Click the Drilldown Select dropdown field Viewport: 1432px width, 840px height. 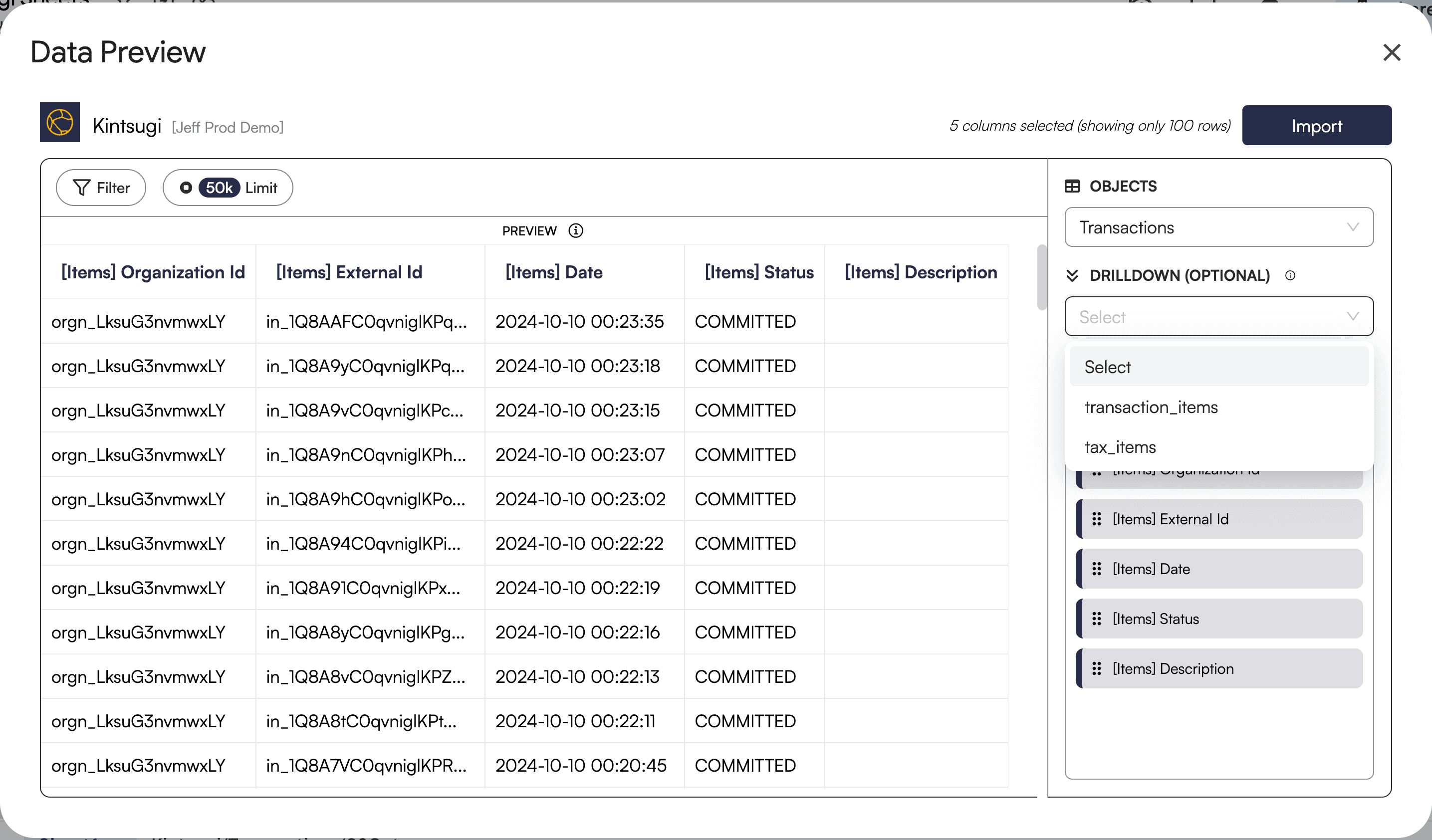(x=1219, y=317)
